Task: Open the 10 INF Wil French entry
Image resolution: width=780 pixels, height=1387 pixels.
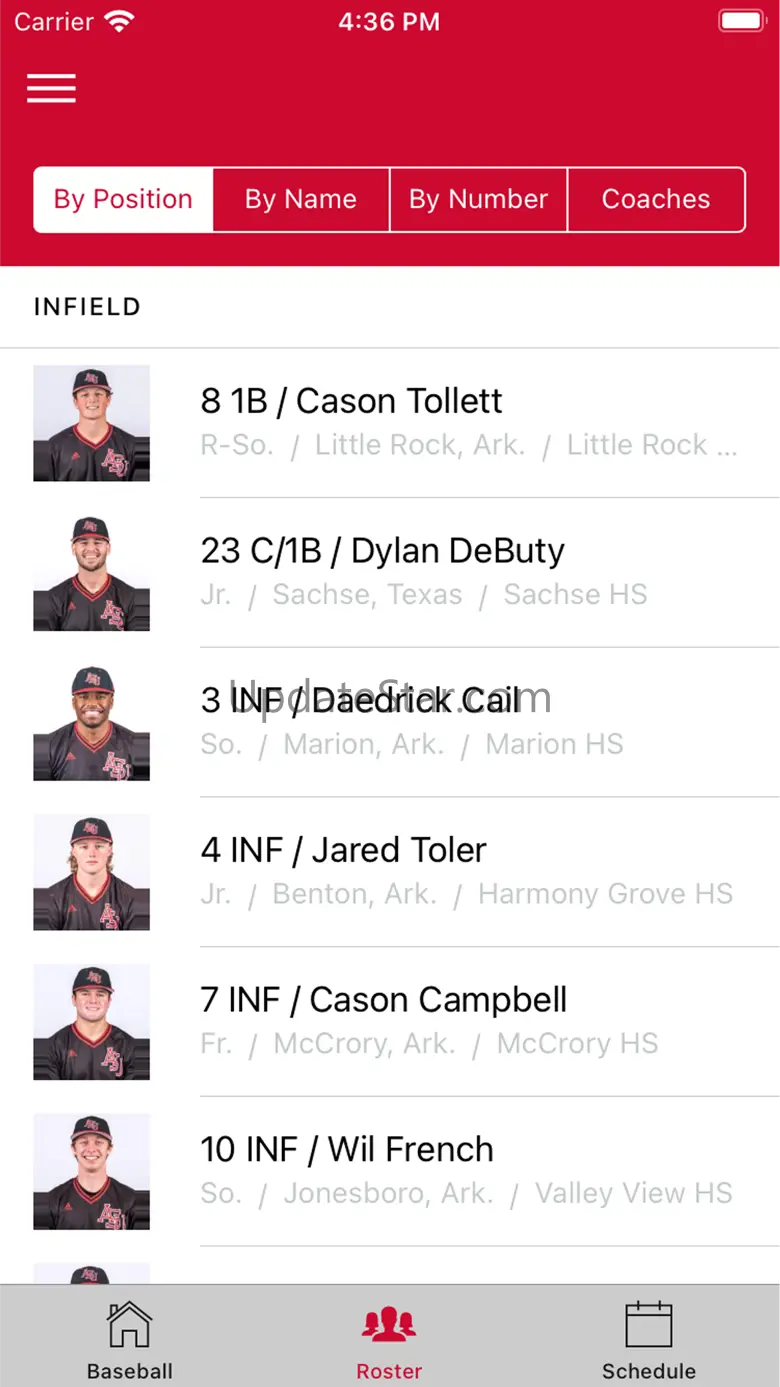Action: tap(390, 1172)
